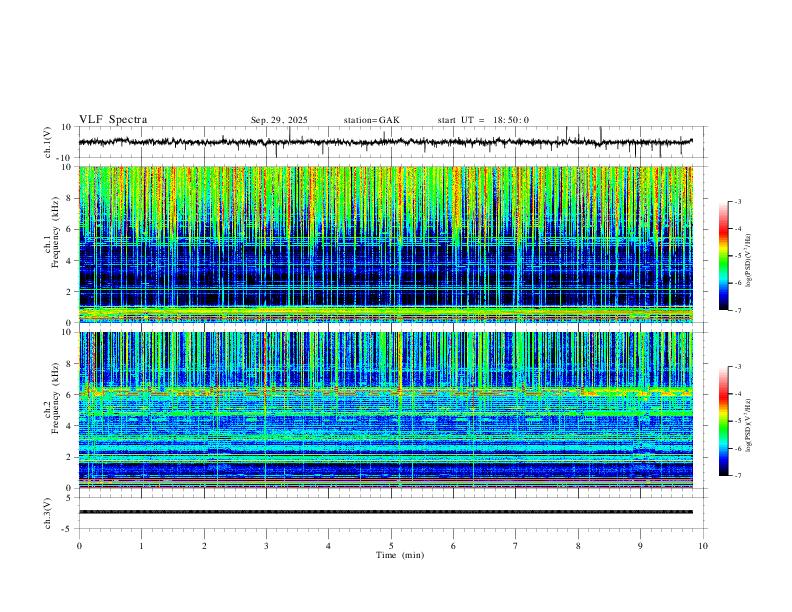Click the ch.1 spectrogram color bar
This screenshot has width=792, height=612.
(724, 256)
